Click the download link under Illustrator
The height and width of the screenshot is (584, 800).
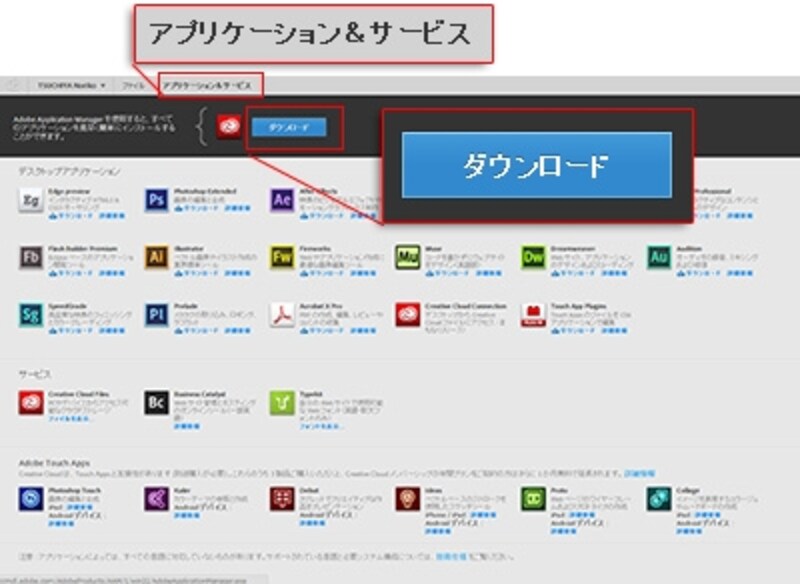(196, 273)
